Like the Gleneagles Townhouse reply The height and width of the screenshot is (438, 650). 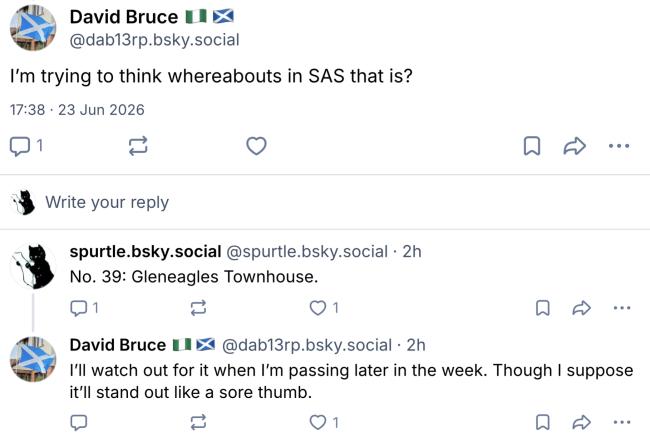click(324, 308)
